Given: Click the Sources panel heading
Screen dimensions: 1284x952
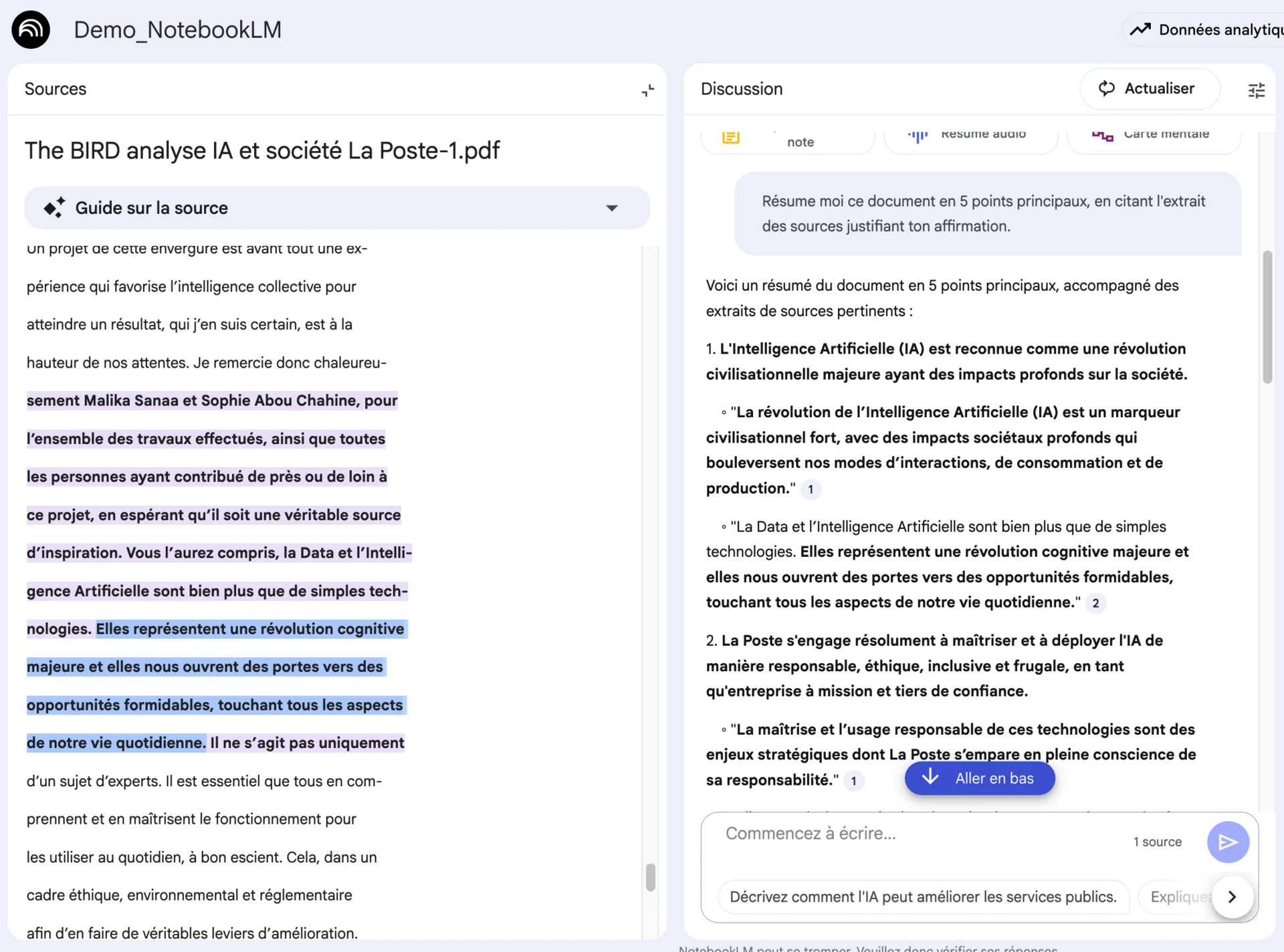Looking at the screenshot, I should [x=56, y=89].
